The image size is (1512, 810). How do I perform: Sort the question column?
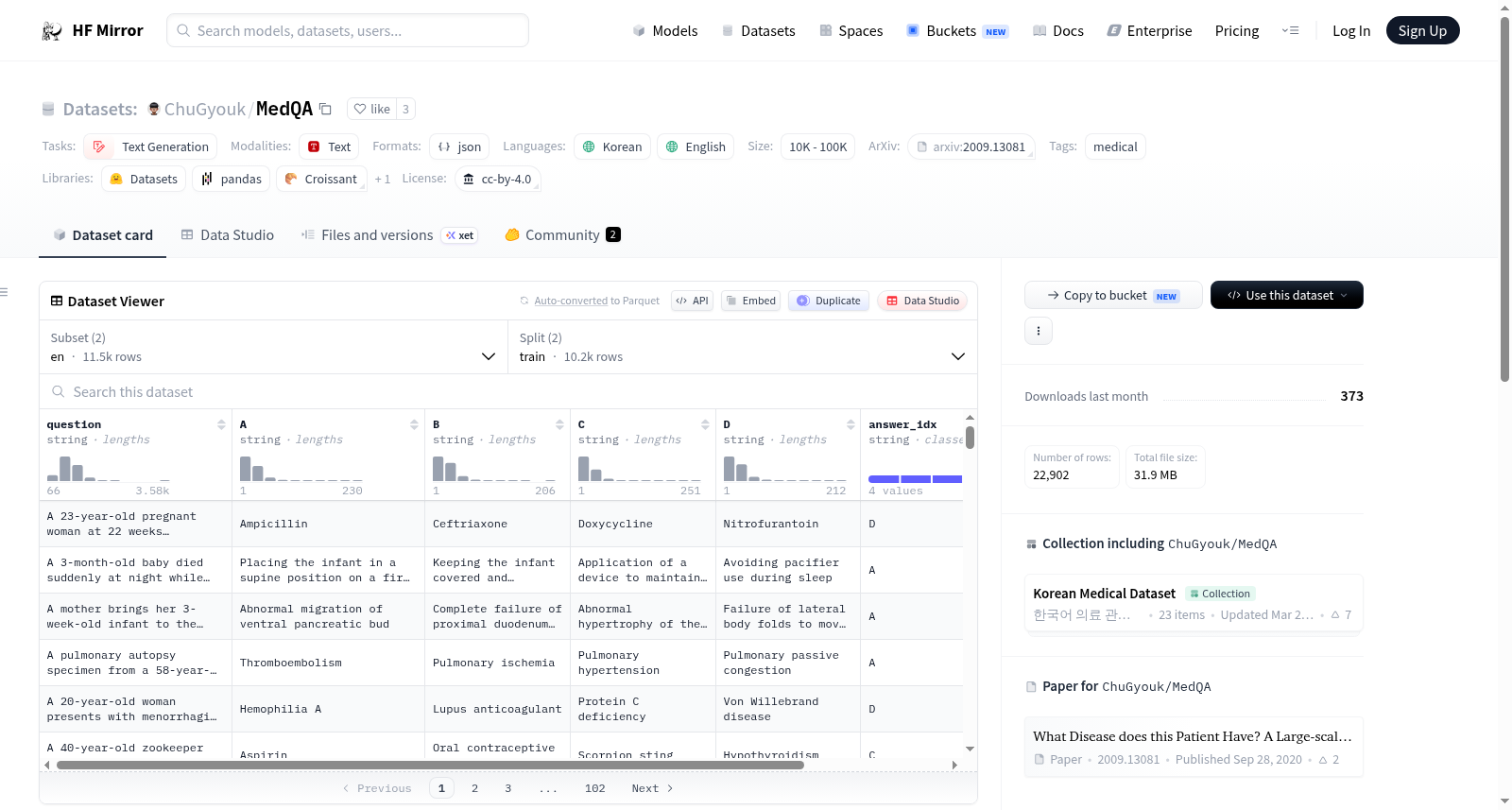point(221,424)
